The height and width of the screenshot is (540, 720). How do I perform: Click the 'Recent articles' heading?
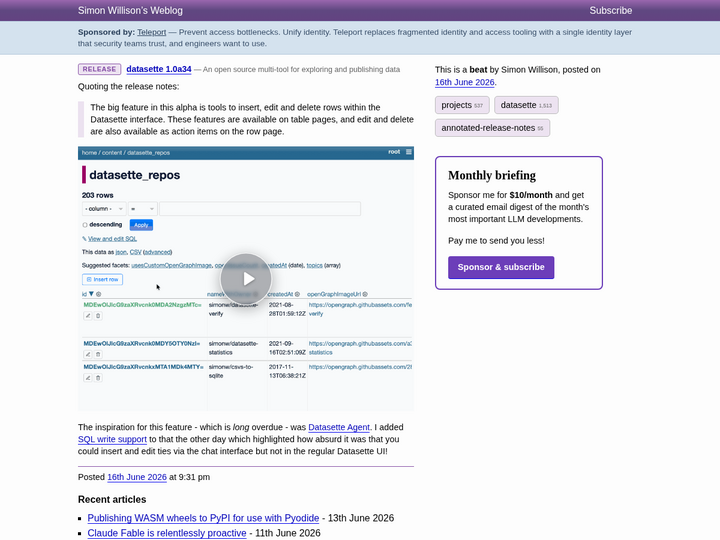112,500
